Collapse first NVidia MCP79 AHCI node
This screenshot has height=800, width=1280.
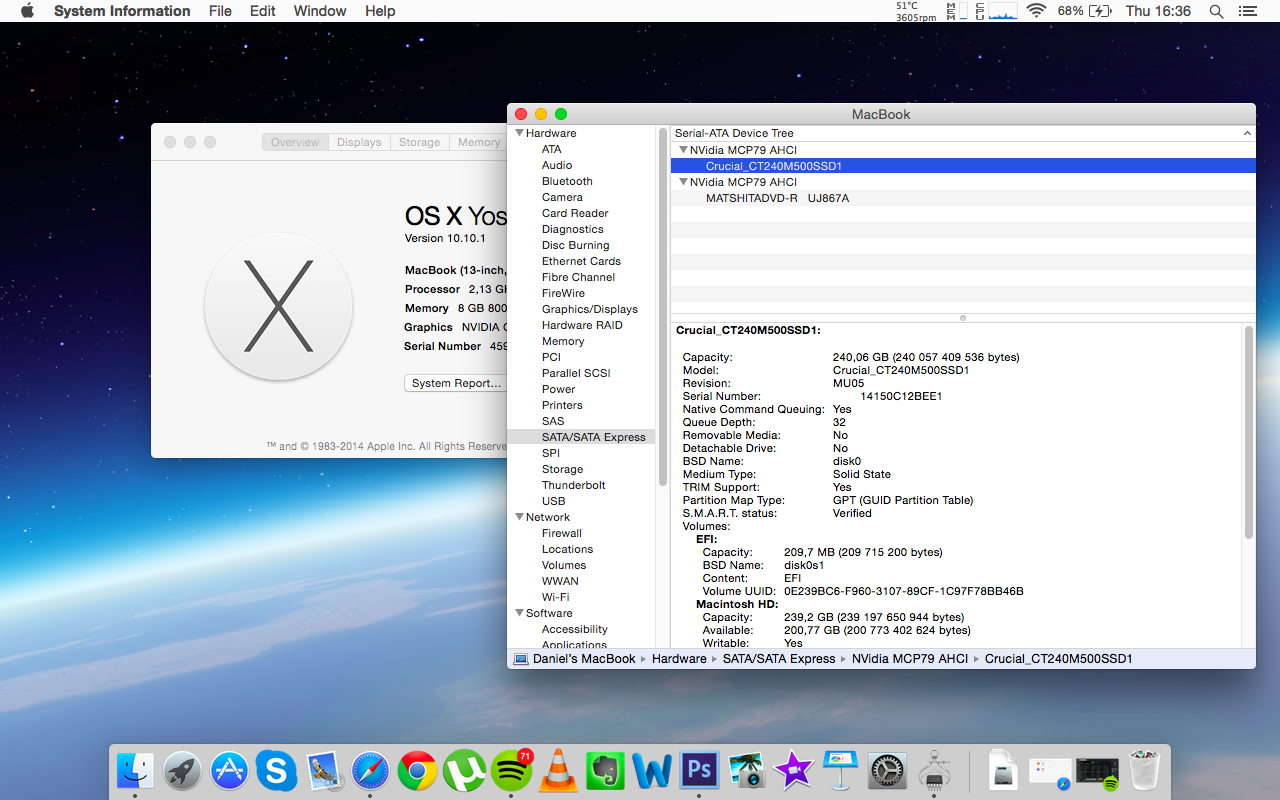coord(684,150)
